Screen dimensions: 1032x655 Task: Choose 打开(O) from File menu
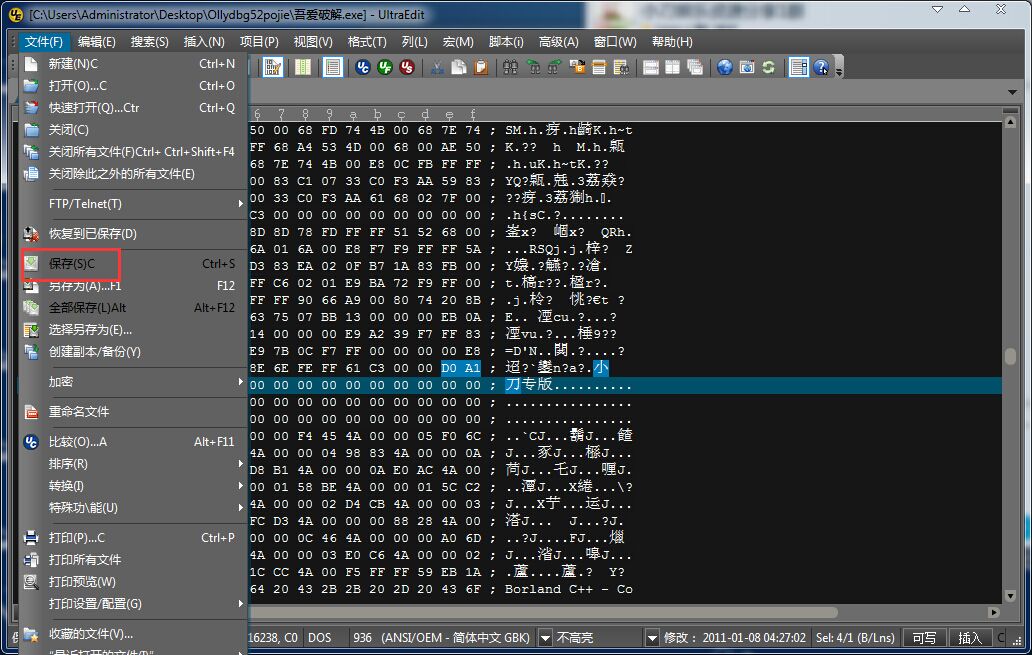(132, 86)
